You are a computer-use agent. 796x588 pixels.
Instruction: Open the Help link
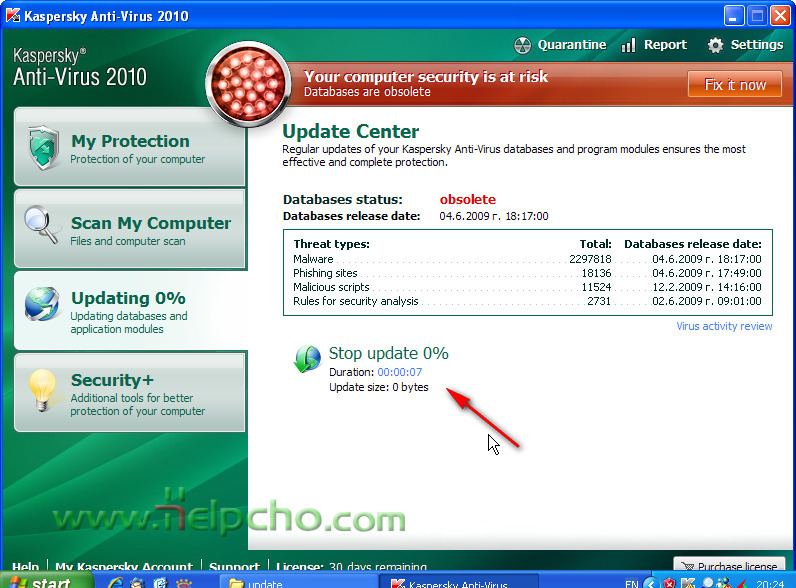tap(25, 565)
